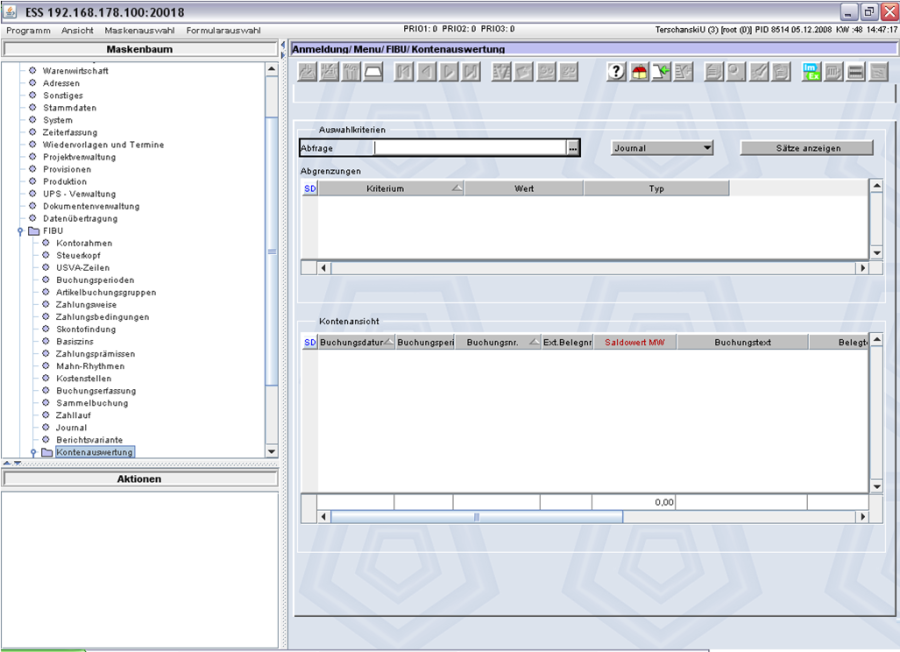
Task: Click the circle icon beside Warenwirtschaft
Action: (x=33, y=71)
